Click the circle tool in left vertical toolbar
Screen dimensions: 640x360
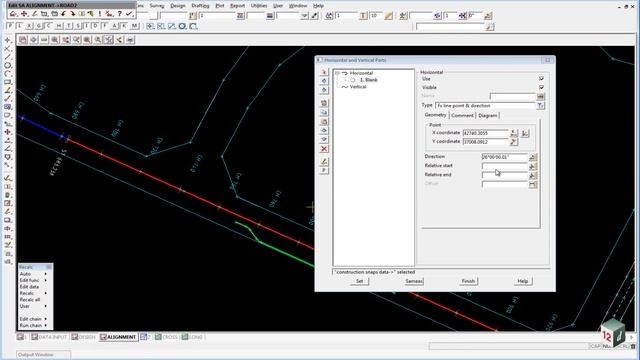8,65
